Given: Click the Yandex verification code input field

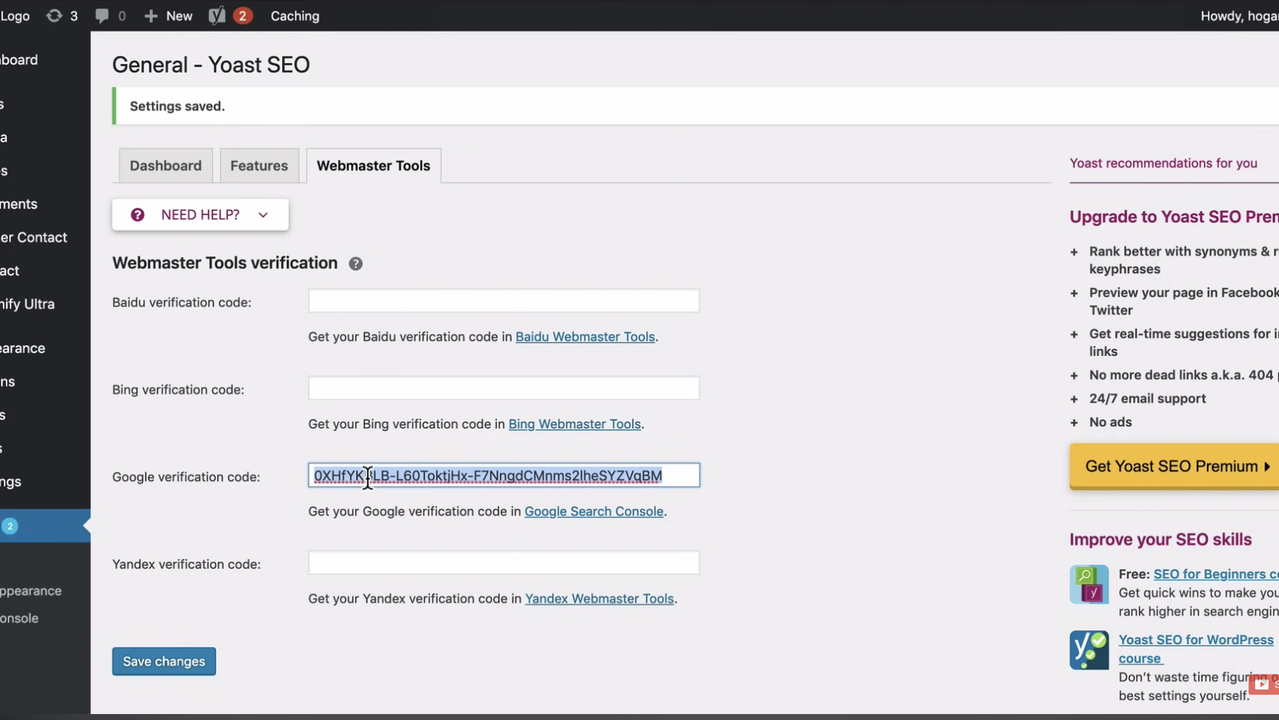Looking at the screenshot, I should 503,563.
